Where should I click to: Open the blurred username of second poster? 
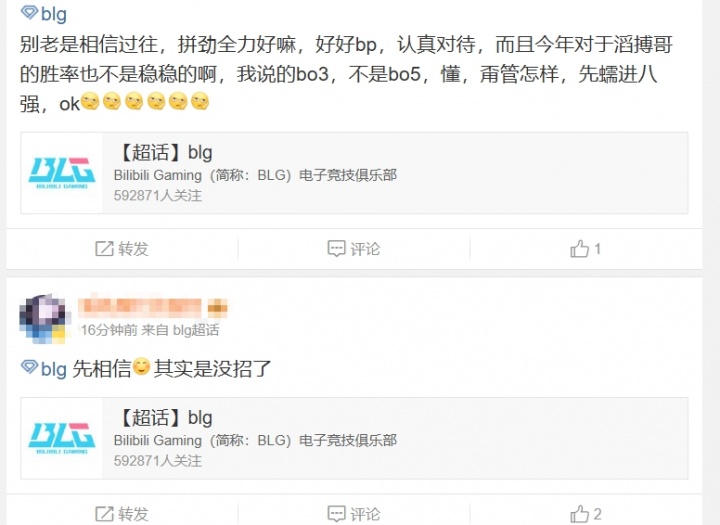[140, 307]
